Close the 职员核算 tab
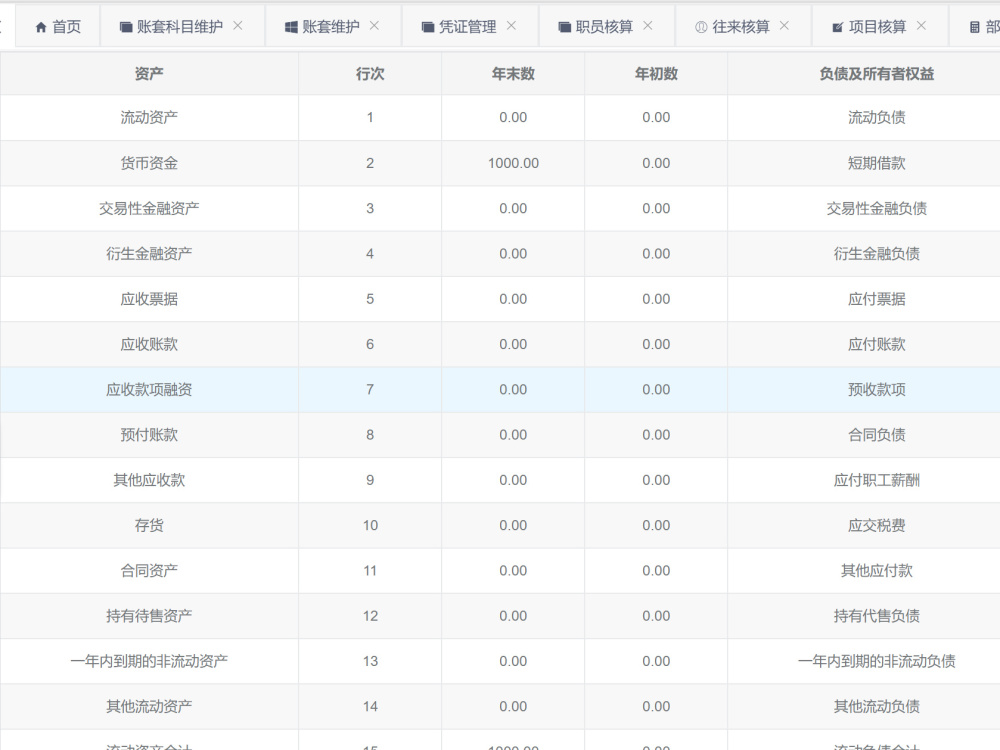The image size is (1000, 750). [x=648, y=26]
